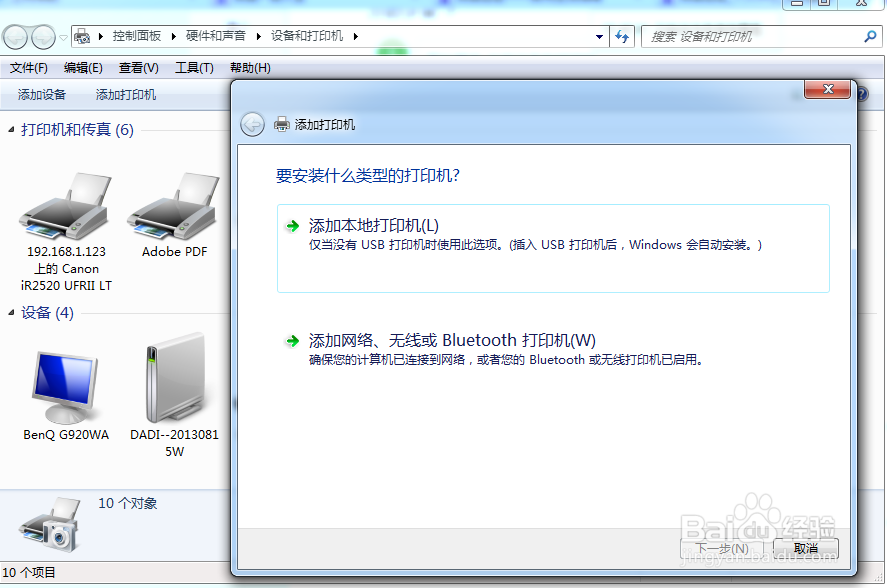Select the BenQ G920WA monitor device
887x588 pixels.
pyautogui.click(x=66, y=388)
